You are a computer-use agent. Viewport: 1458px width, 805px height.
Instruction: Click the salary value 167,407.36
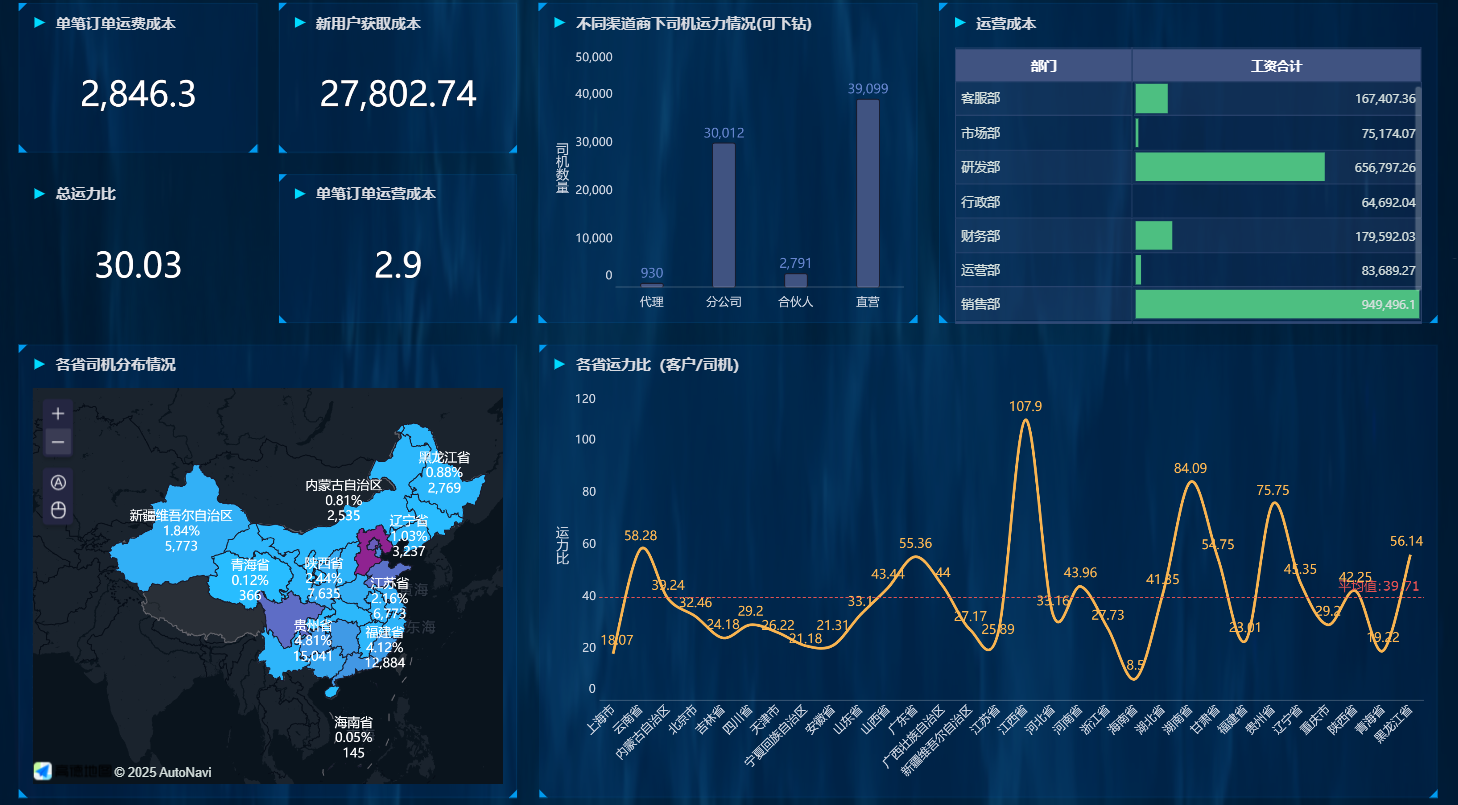1385,99
